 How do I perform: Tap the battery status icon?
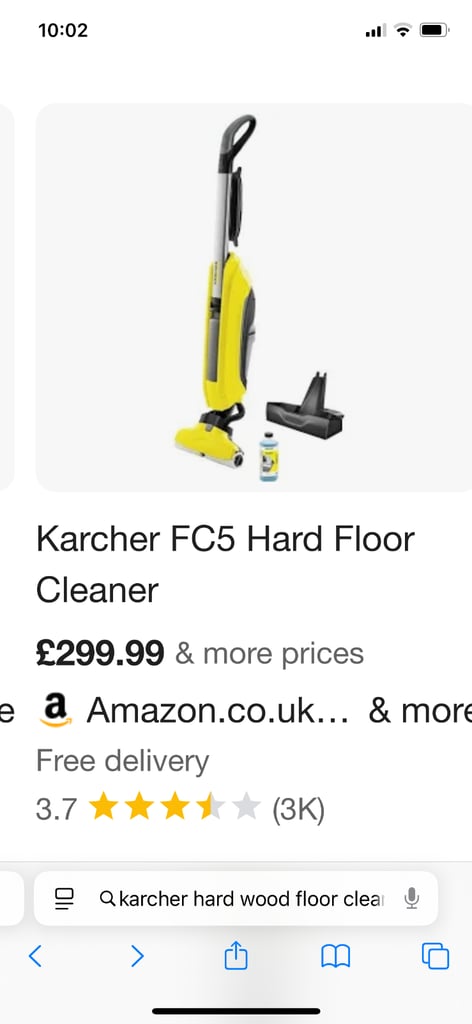point(433,30)
